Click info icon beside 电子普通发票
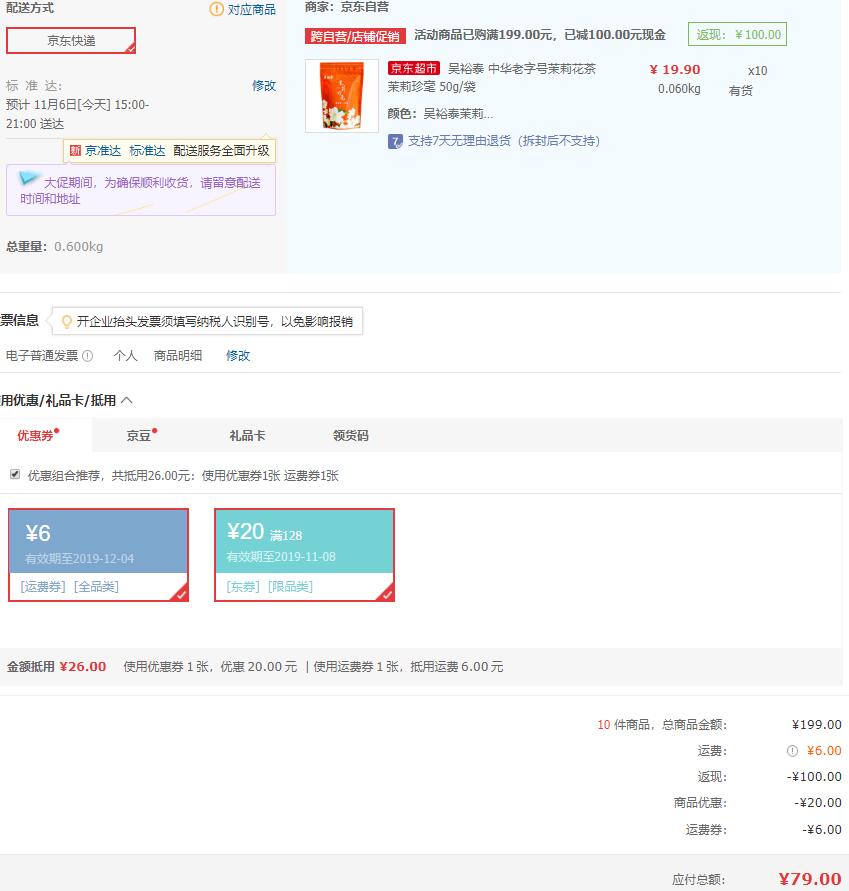This screenshot has width=849, height=891. 88,356
